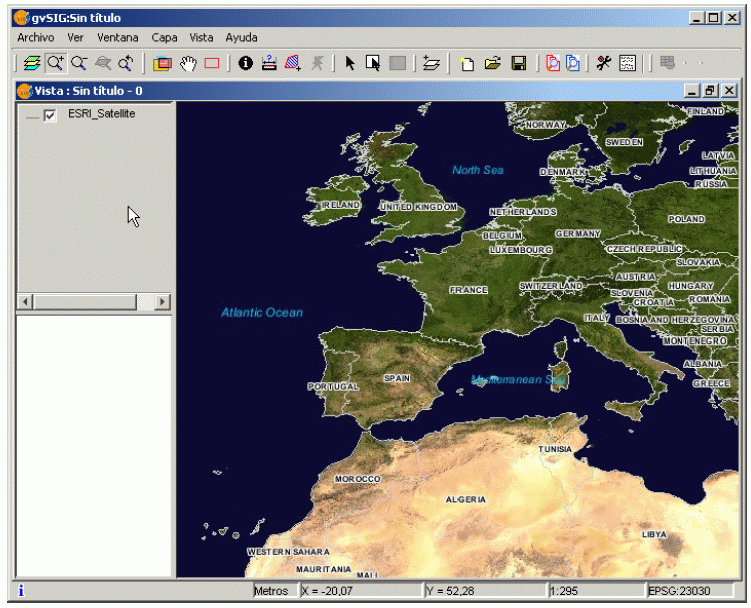Viewport: 751px width, 608px height.
Task: Click the red rectangle selection icon
Action: [212, 63]
